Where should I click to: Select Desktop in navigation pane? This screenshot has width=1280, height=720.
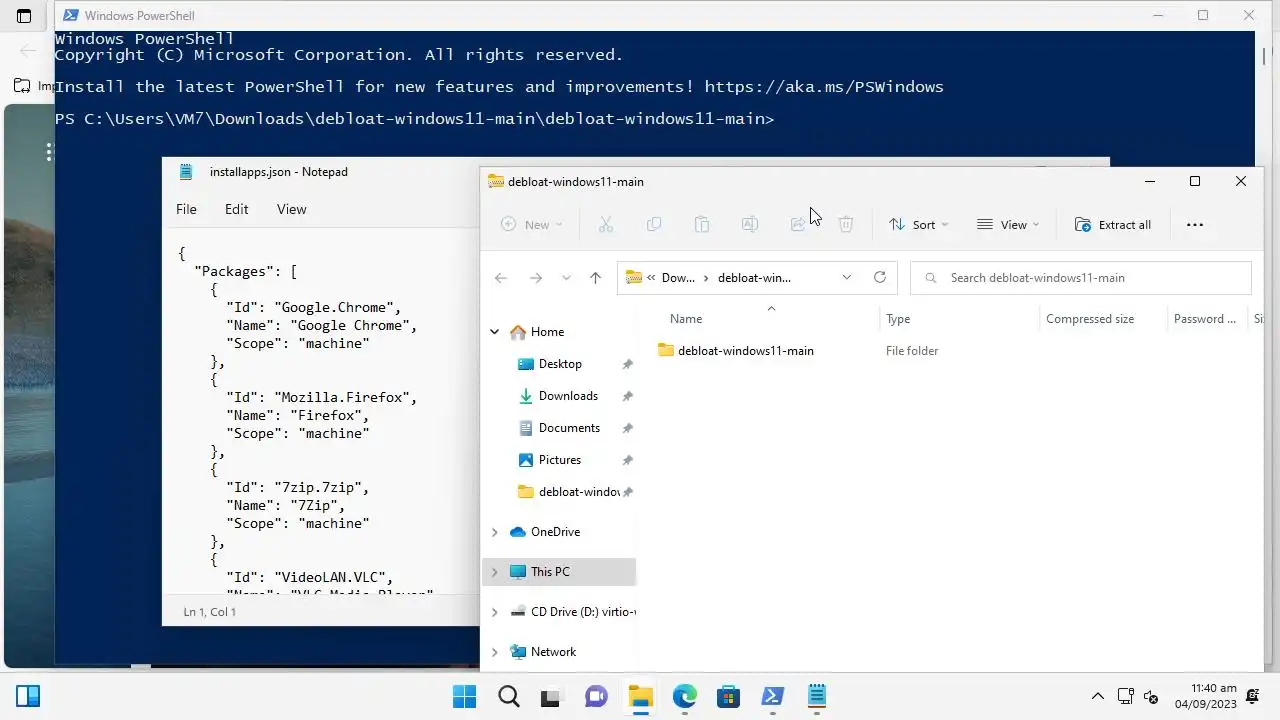pyautogui.click(x=560, y=364)
